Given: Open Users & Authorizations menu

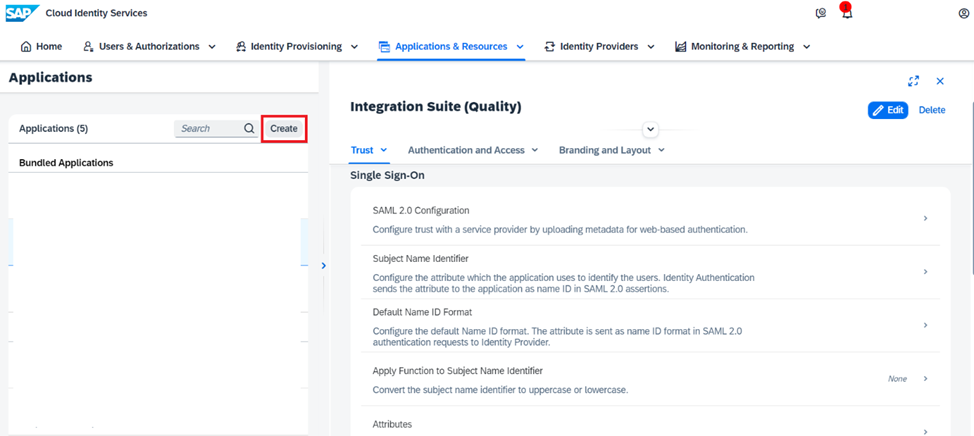Looking at the screenshot, I should click(x=149, y=47).
